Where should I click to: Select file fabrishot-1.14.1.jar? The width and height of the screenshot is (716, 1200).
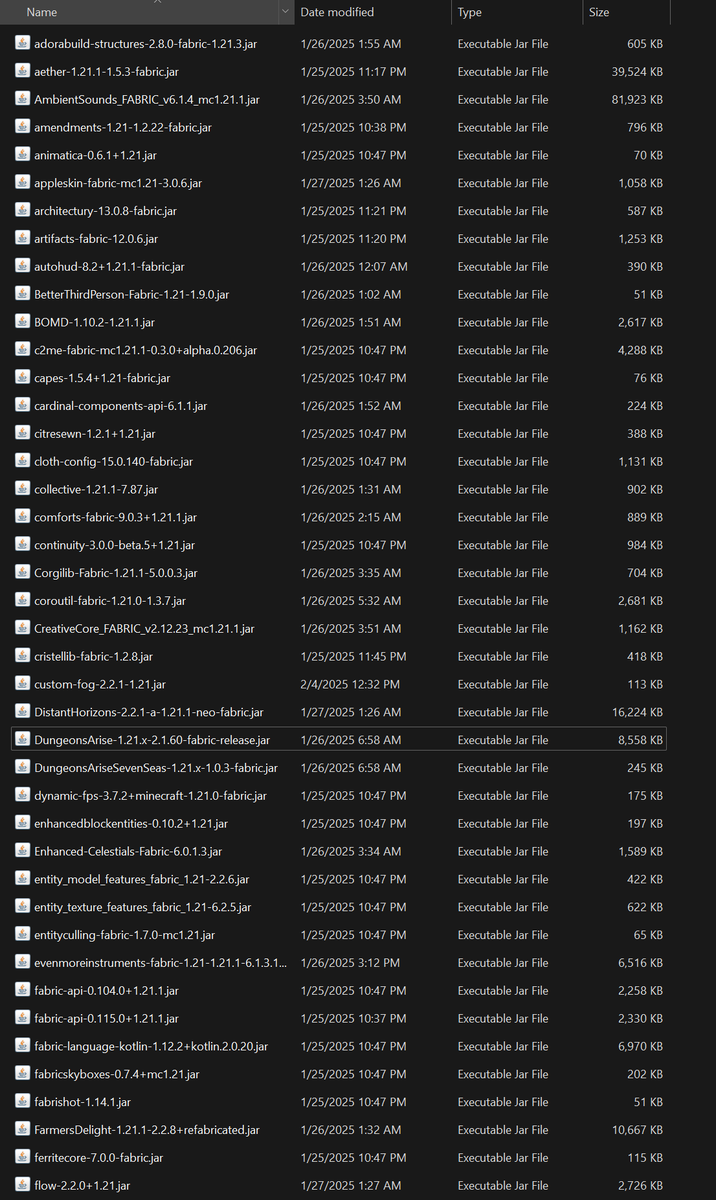(x=82, y=1102)
